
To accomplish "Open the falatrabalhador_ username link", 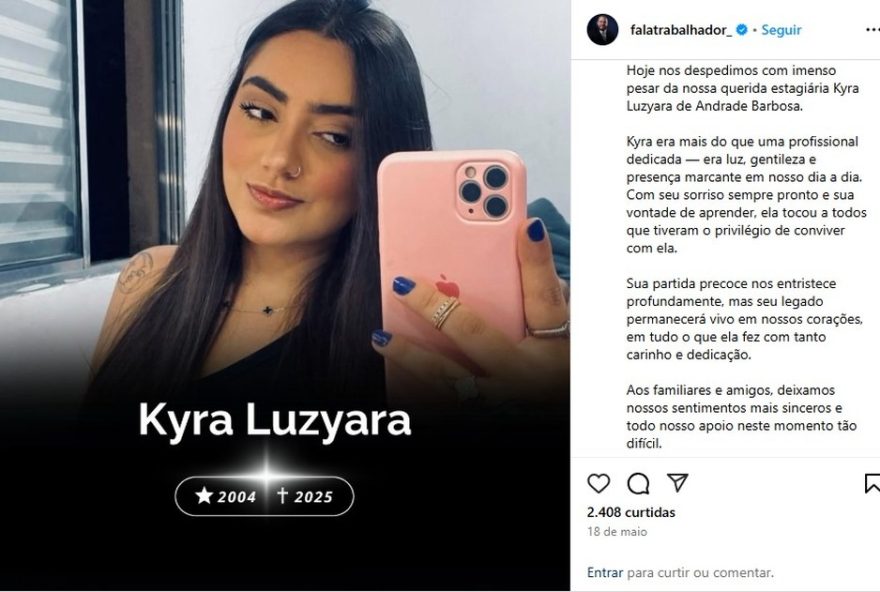I will coord(681,30).
